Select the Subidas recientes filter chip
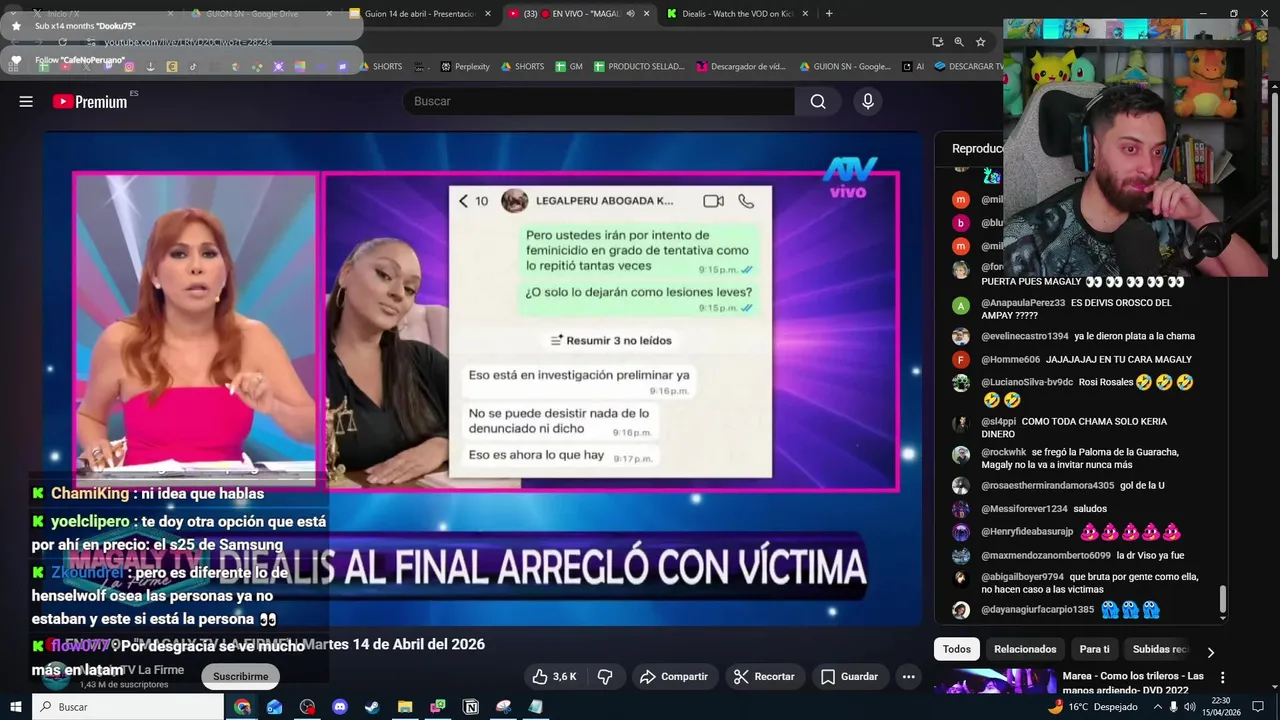The height and width of the screenshot is (720, 1280). tap(1160, 649)
